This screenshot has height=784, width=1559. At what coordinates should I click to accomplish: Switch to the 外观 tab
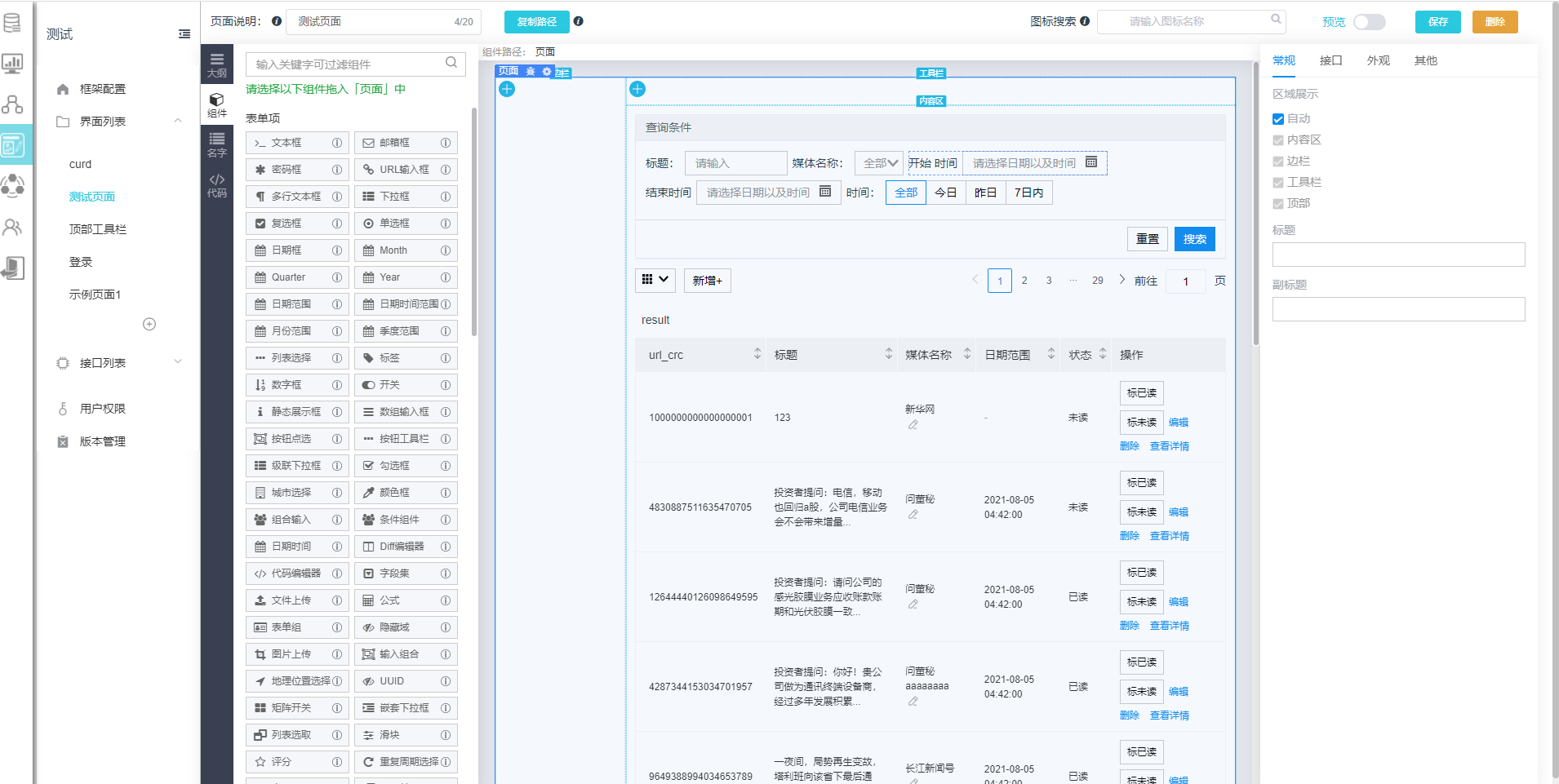pyautogui.click(x=1378, y=60)
